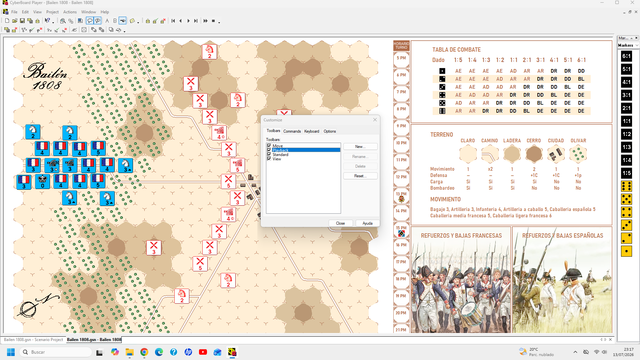Click the Save floppy disk toolbar icon
The width and height of the screenshot is (640, 360).
point(22,21)
